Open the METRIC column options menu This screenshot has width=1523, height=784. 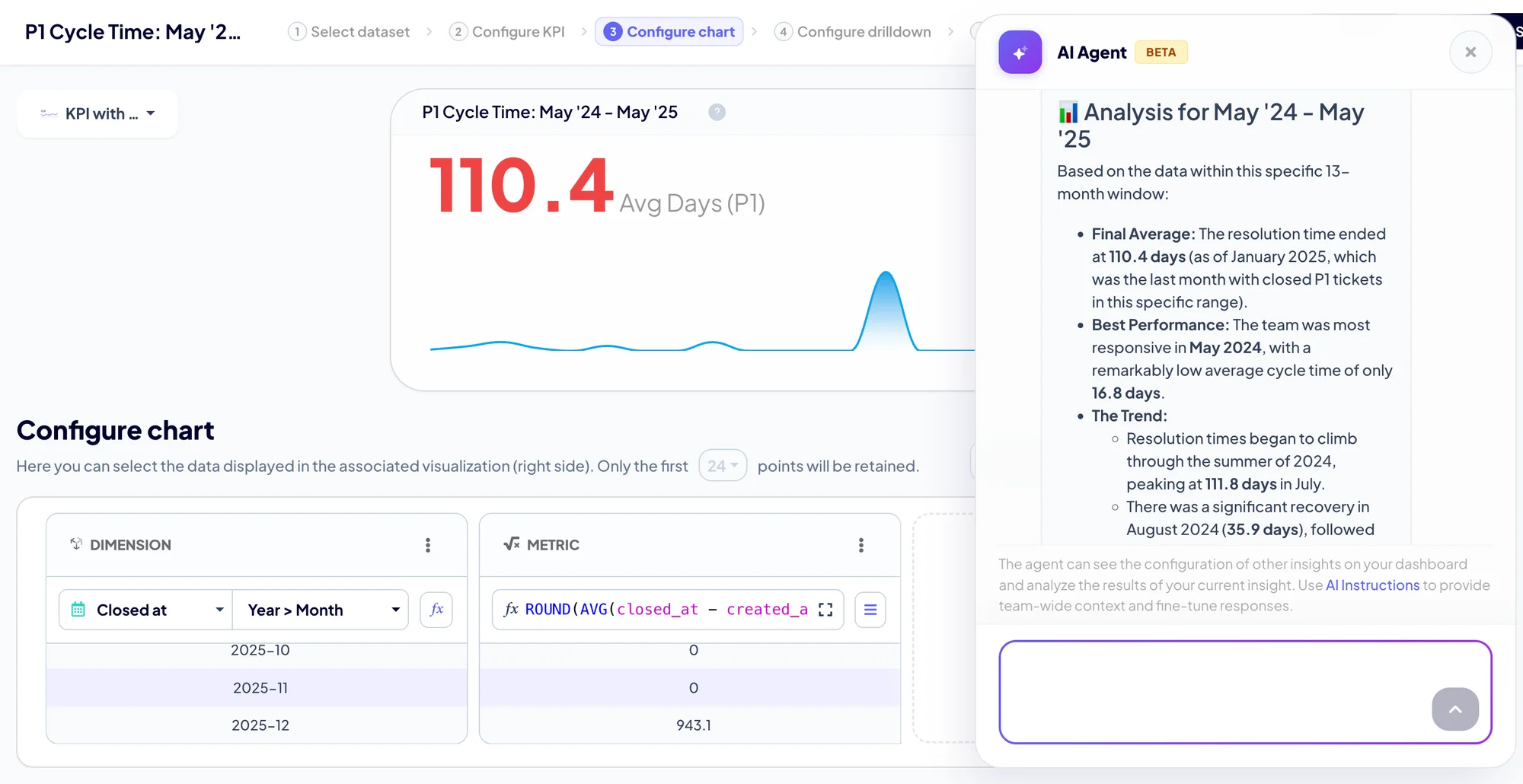pos(861,545)
